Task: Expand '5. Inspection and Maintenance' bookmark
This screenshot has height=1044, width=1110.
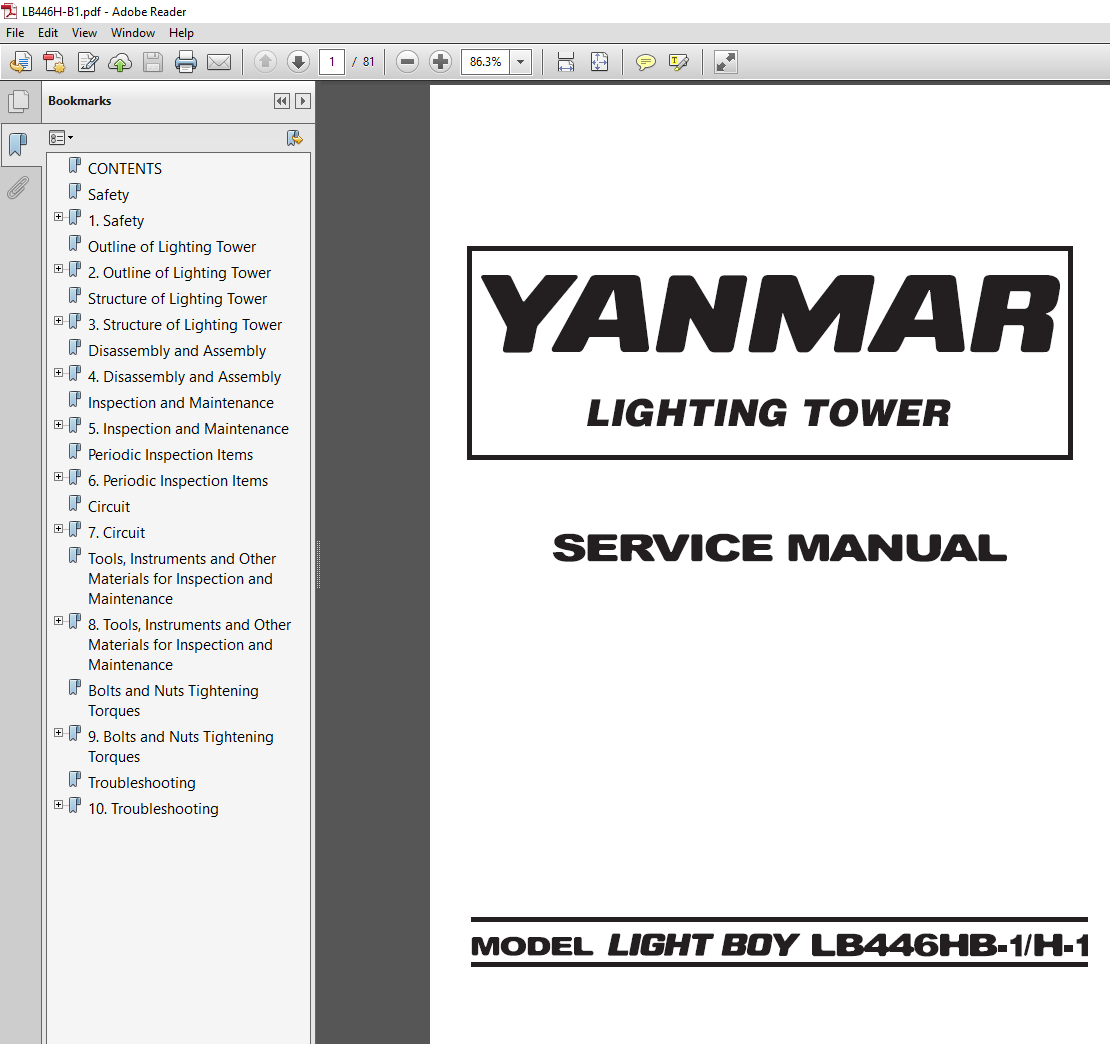Action: point(59,425)
